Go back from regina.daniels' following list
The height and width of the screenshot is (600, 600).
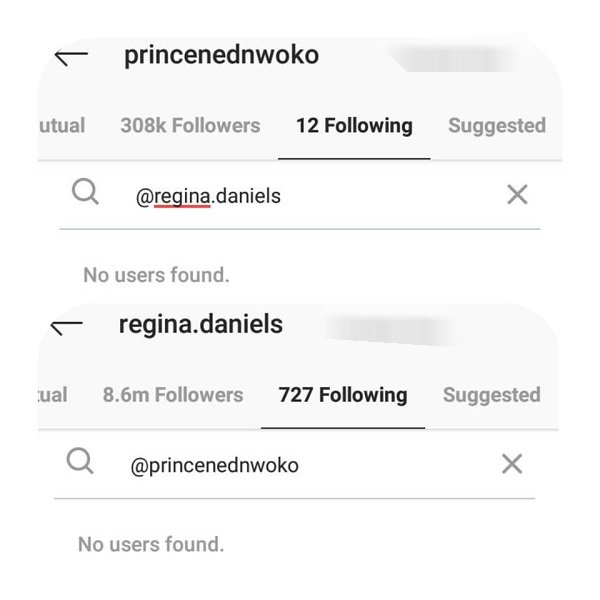[66, 326]
